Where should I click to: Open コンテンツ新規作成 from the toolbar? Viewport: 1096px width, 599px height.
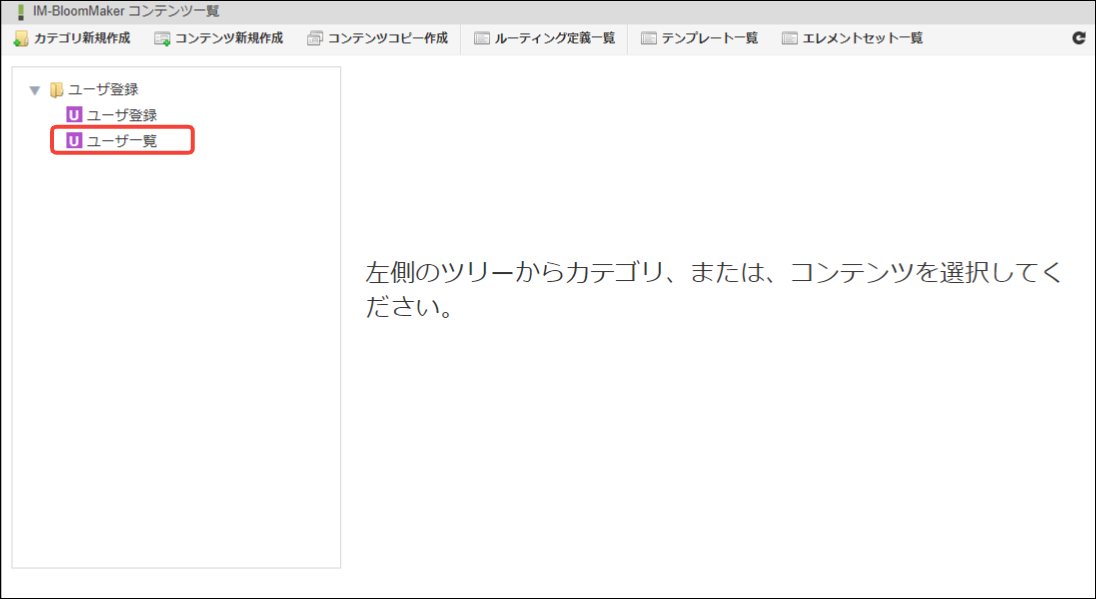pos(219,38)
